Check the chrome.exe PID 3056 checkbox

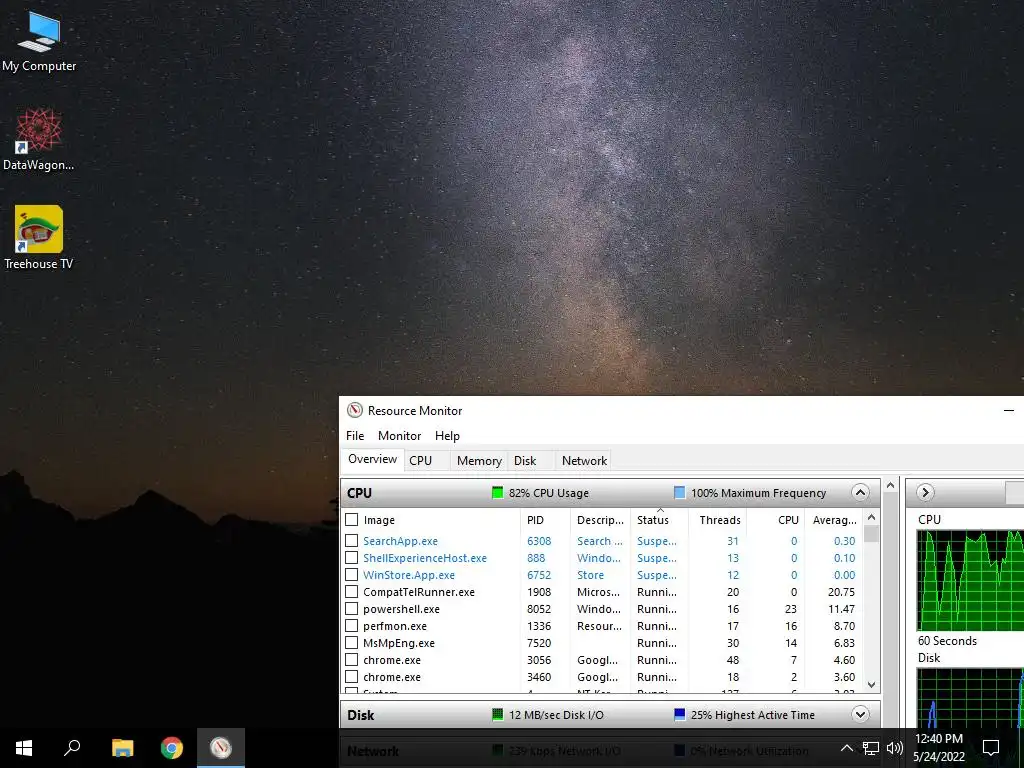[351, 660]
